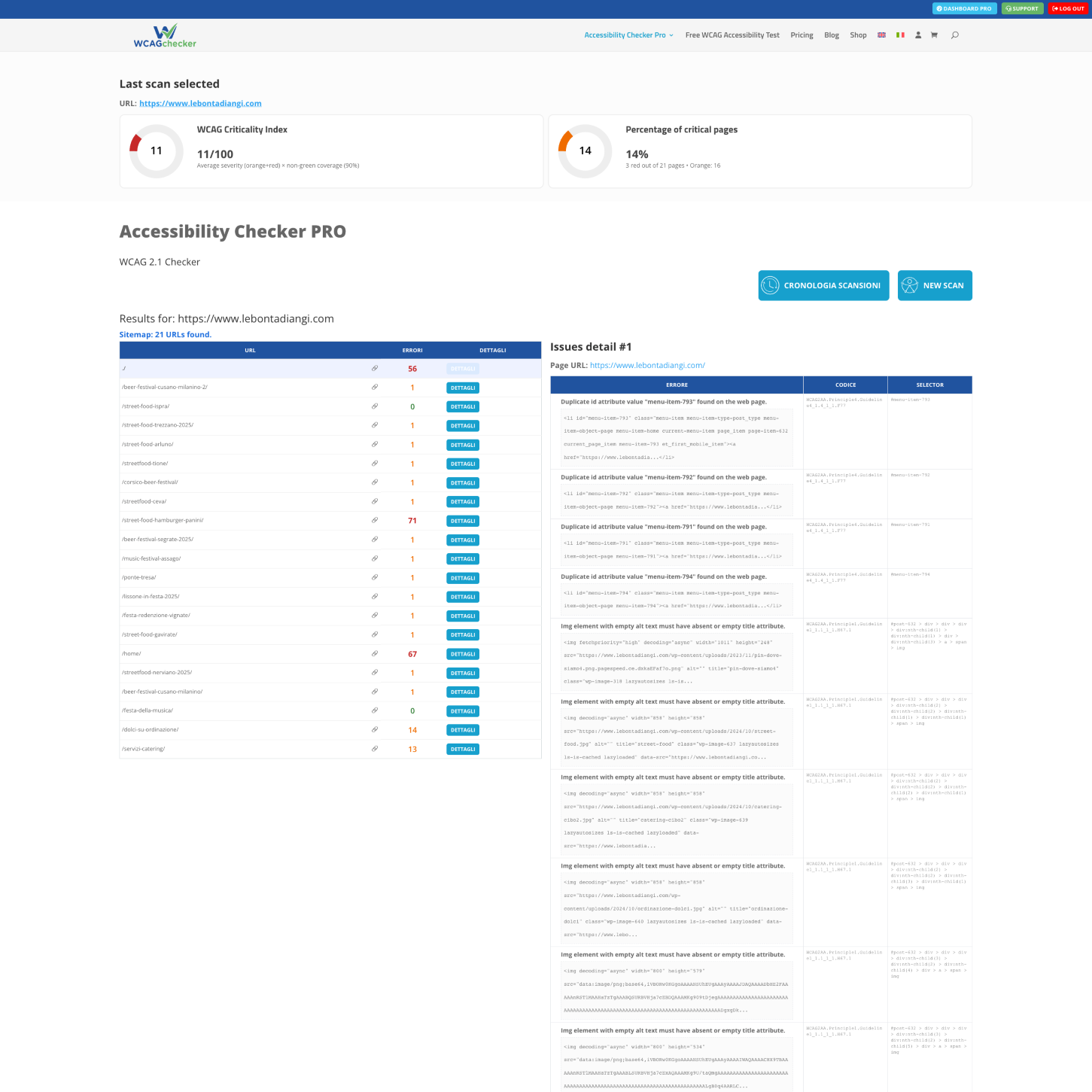Open link icon for /lissone-in-festa-2025/

[375, 597]
